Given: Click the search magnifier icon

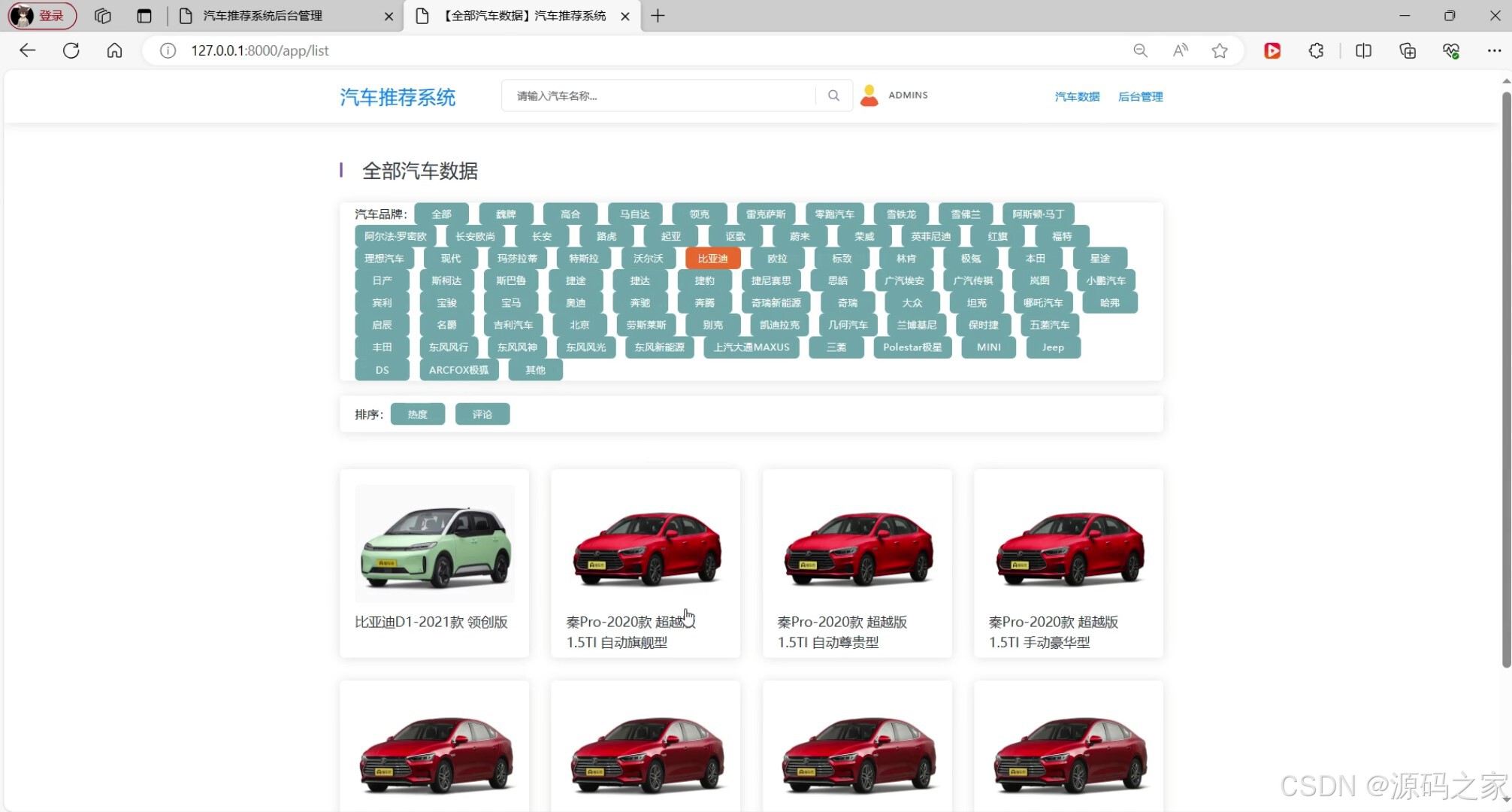Looking at the screenshot, I should point(833,95).
